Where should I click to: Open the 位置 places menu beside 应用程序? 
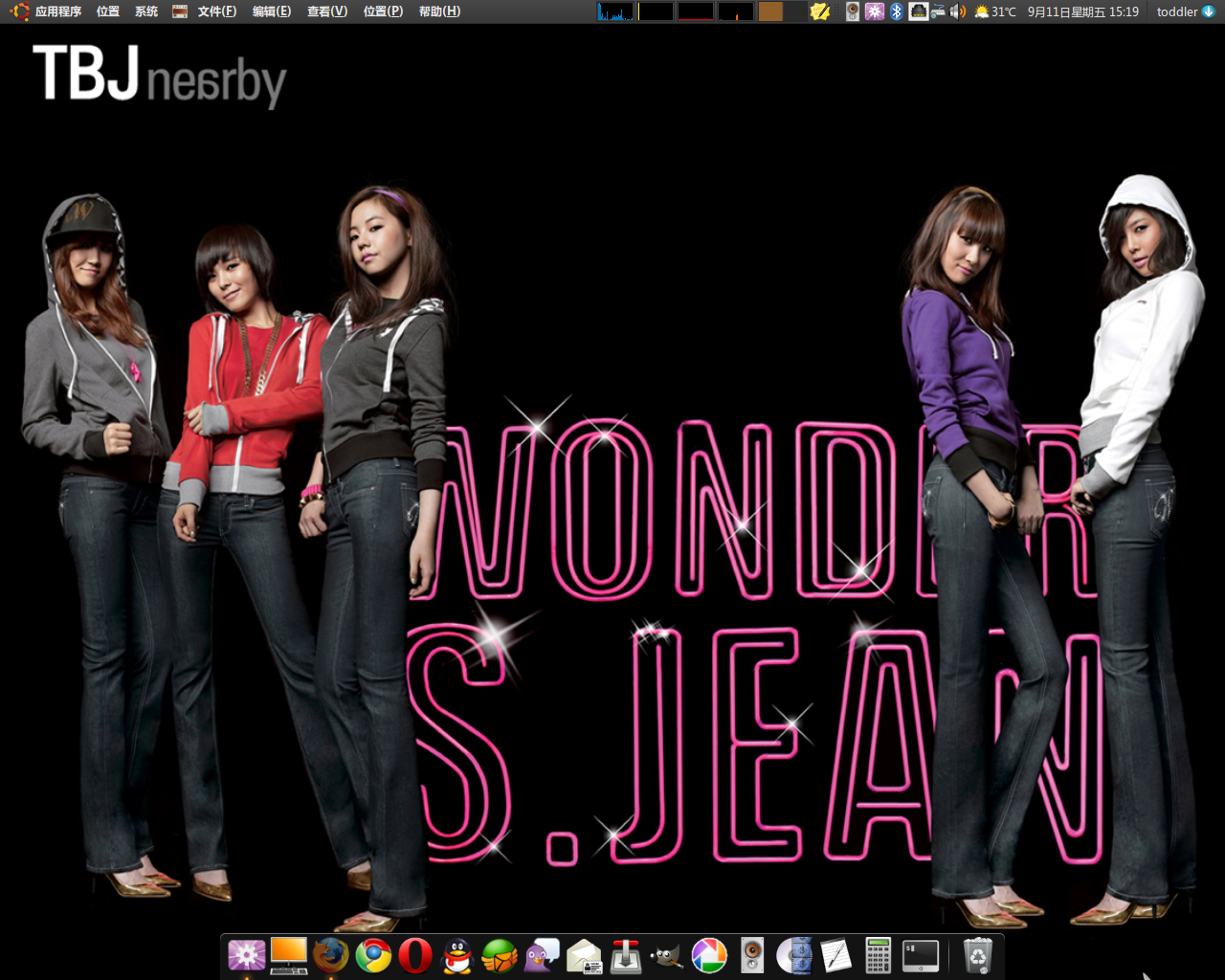point(108,11)
